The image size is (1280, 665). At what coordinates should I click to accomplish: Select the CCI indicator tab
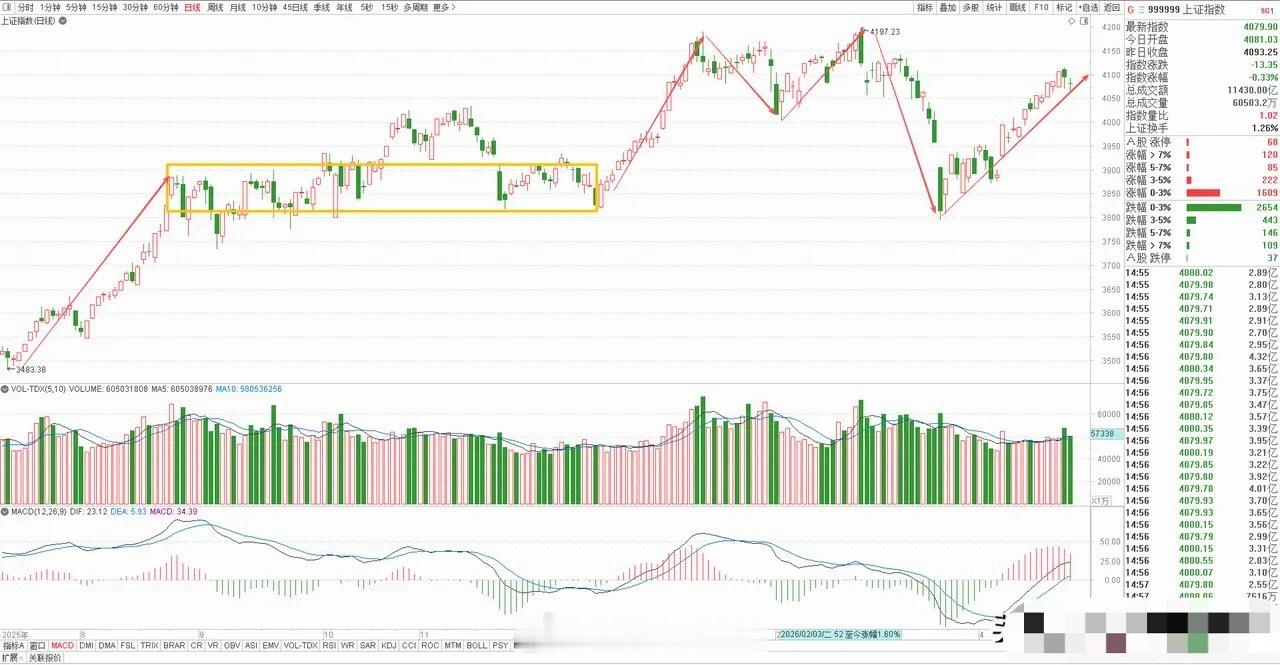tap(409, 646)
